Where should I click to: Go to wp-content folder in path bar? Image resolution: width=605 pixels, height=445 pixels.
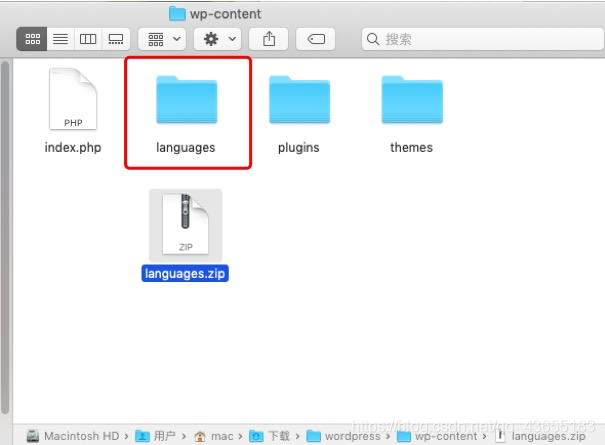(x=437, y=436)
